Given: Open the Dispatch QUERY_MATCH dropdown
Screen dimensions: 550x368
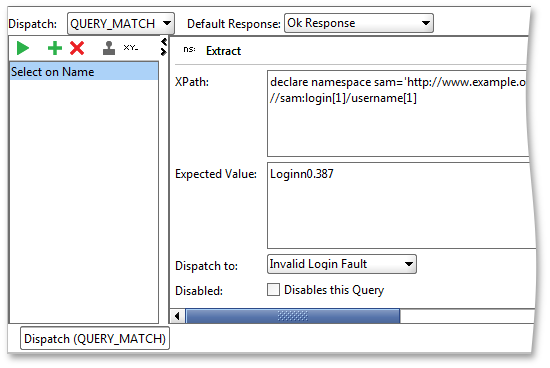Looking at the screenshot, I should (x=121, y=24).
